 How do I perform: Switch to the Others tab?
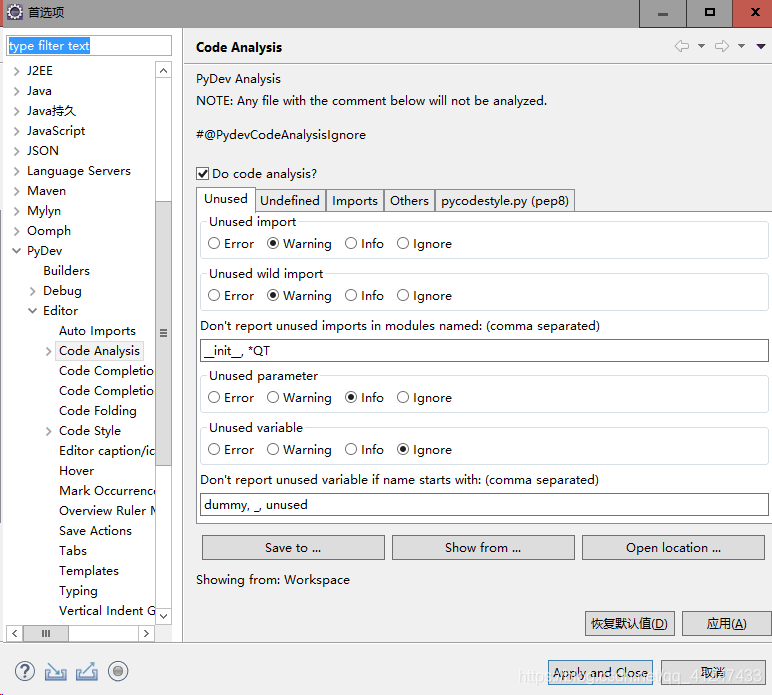409,201
